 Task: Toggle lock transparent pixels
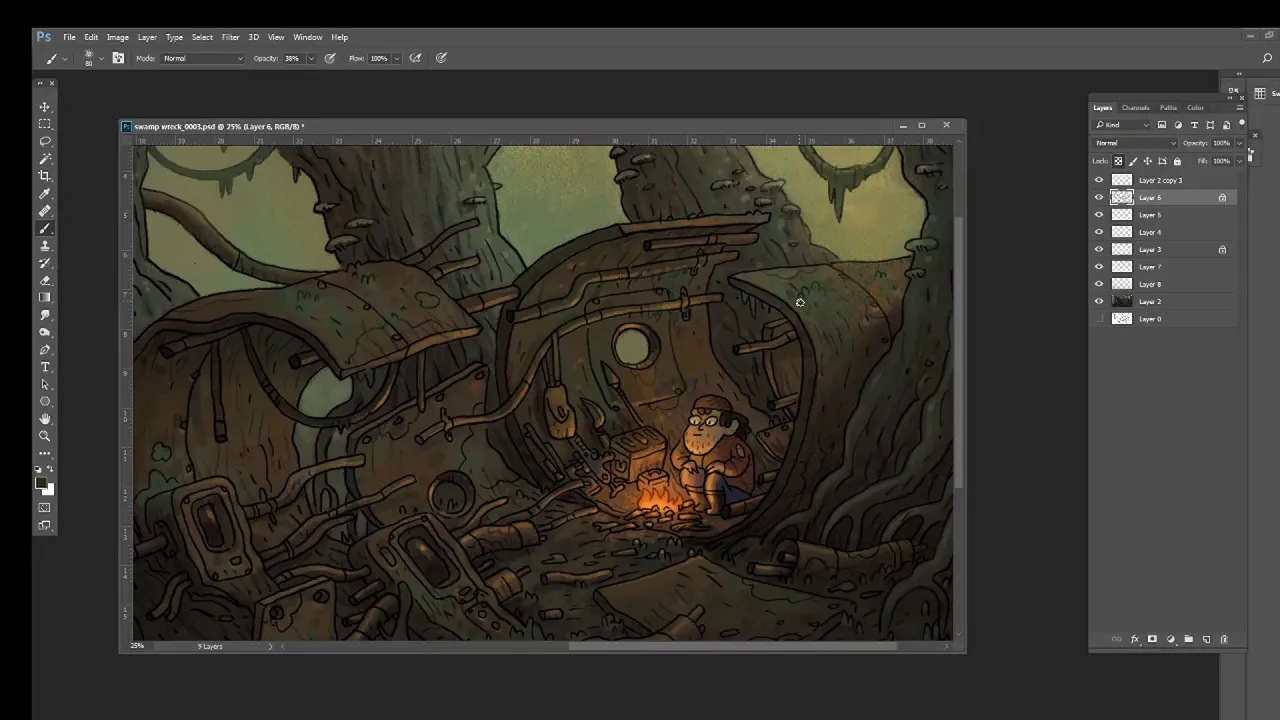pos(1118,161)
